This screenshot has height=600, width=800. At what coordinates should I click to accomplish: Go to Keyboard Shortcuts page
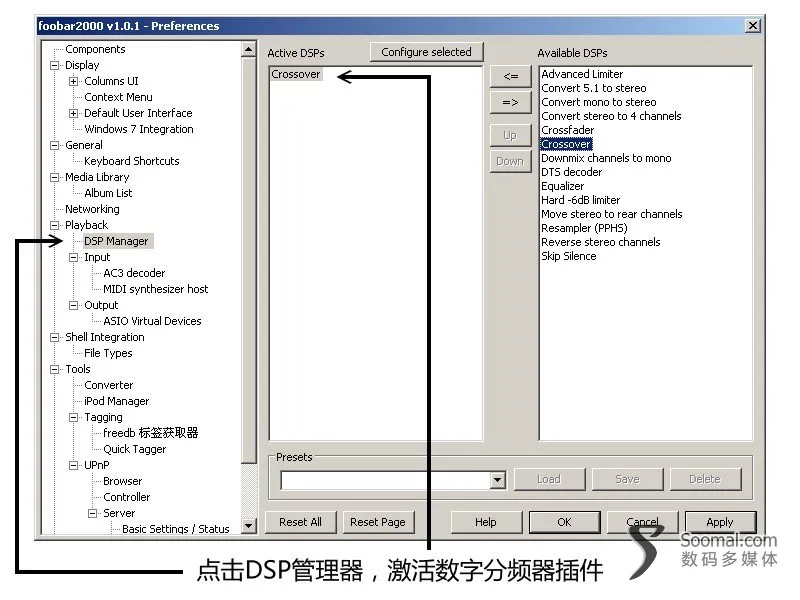[x=132, y=161]
